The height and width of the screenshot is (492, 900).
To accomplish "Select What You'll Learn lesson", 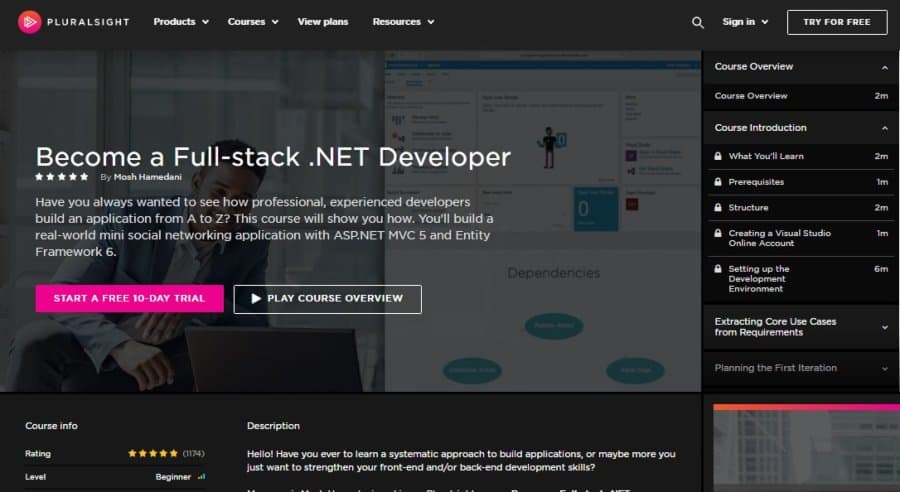I will point(801,156).
